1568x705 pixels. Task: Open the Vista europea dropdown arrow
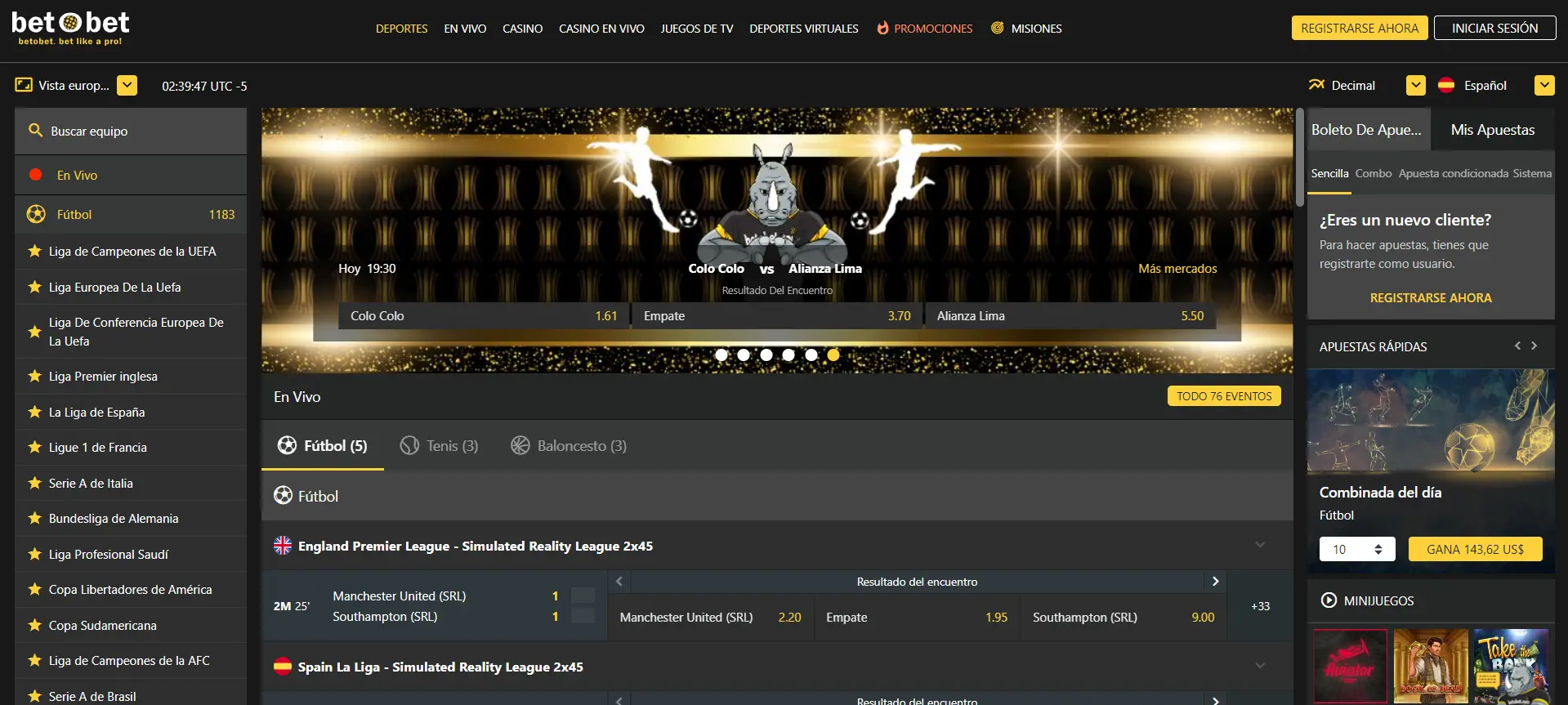[x=127, y=85]
